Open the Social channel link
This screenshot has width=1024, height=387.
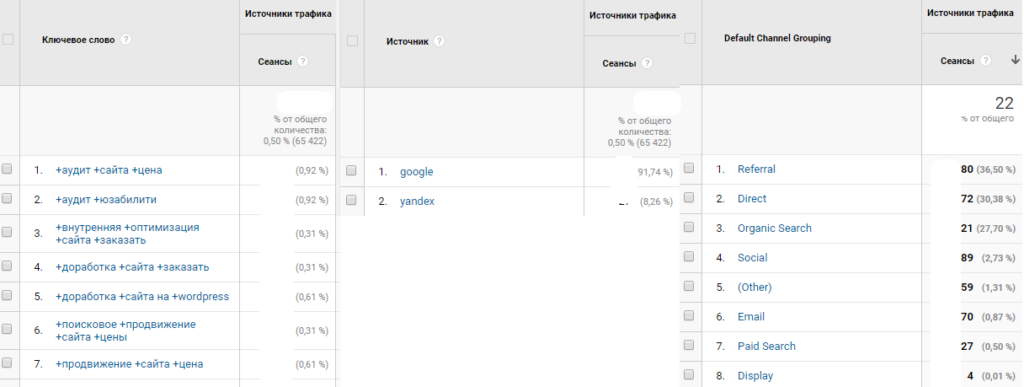click(752, 258)
